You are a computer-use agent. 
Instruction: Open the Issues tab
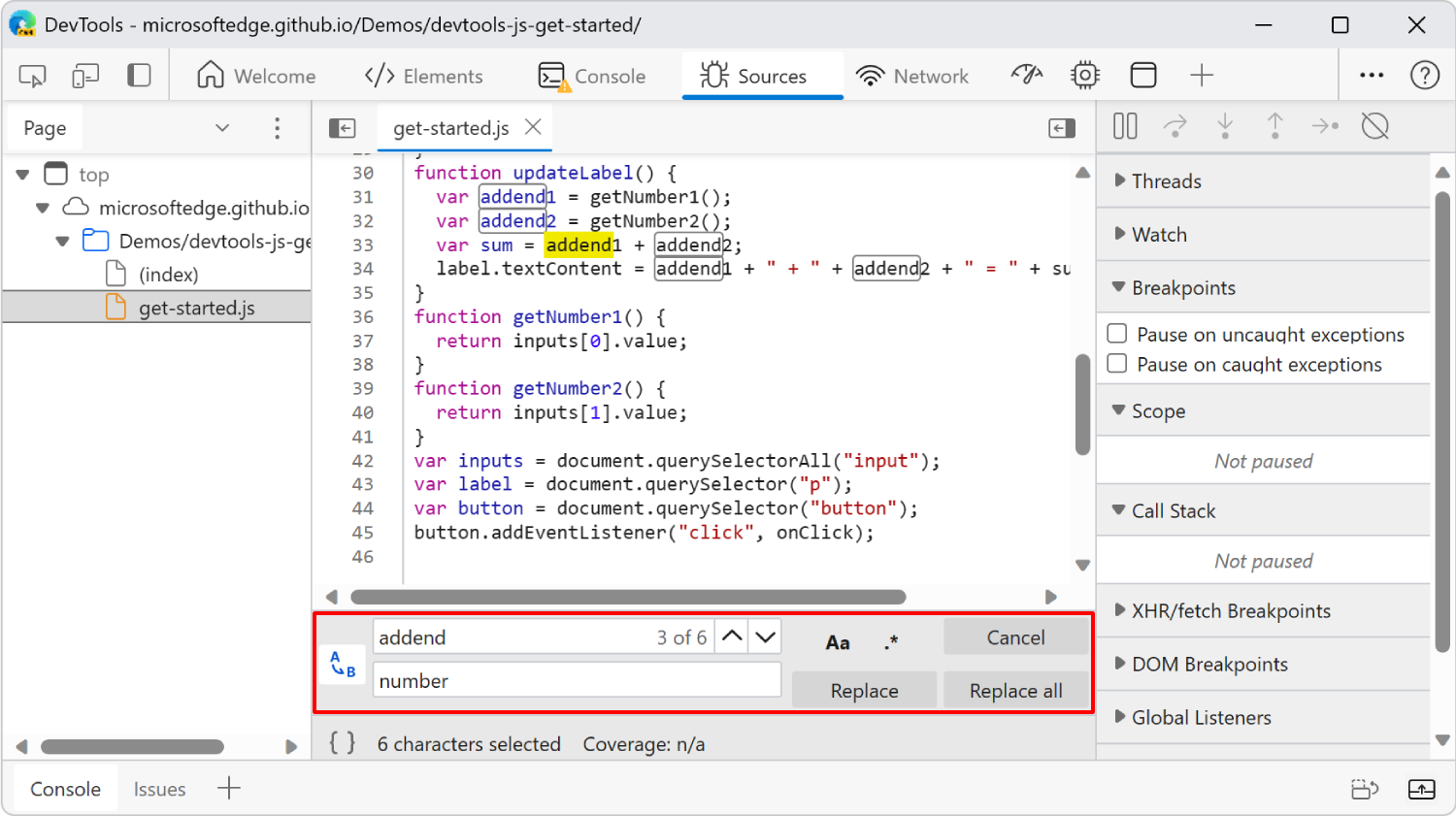(159, 789)
